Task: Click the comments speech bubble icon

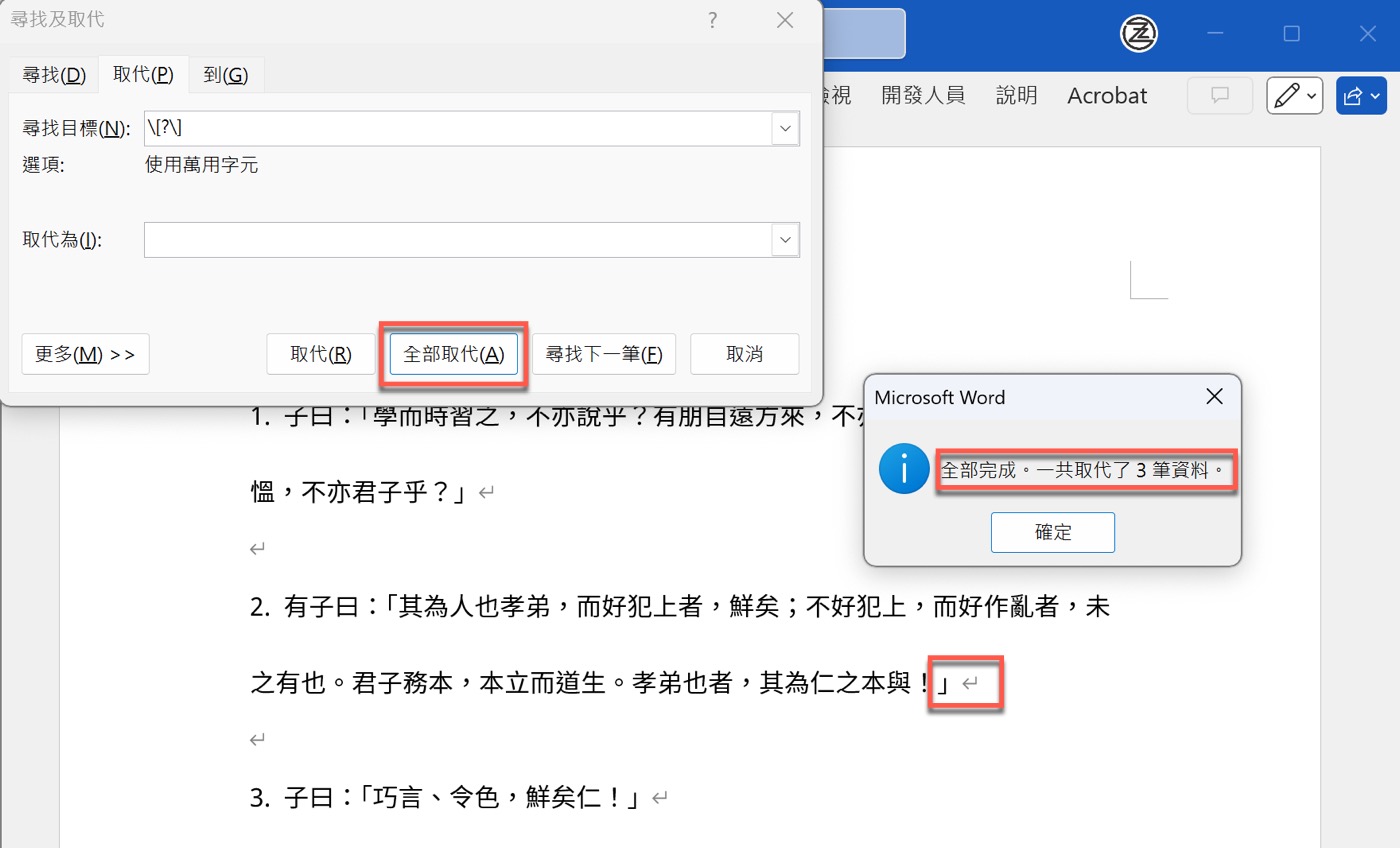Action: pos(1220,95)
